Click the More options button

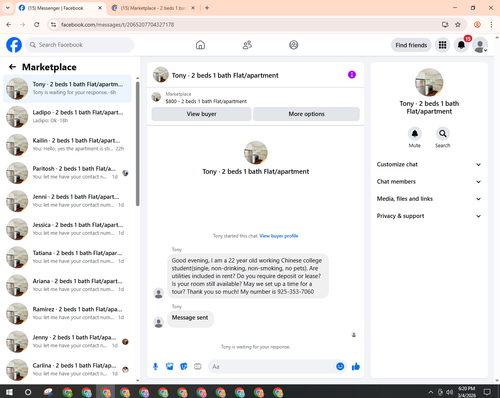(306, 114)
